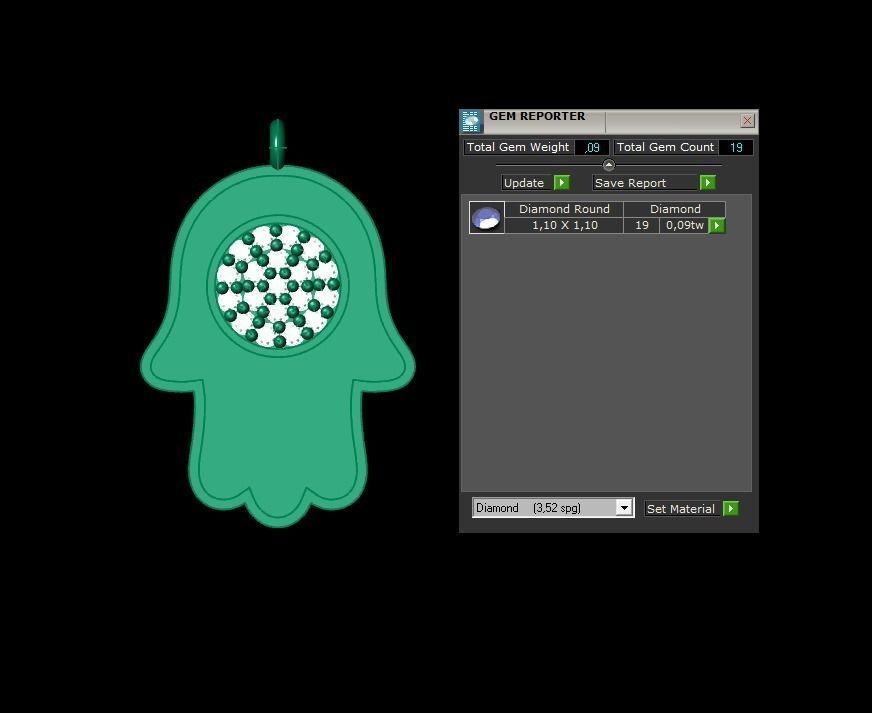872x713 pixels.
Task: Click the GEM REPORTER title text
Action: [x=537, y=116]
